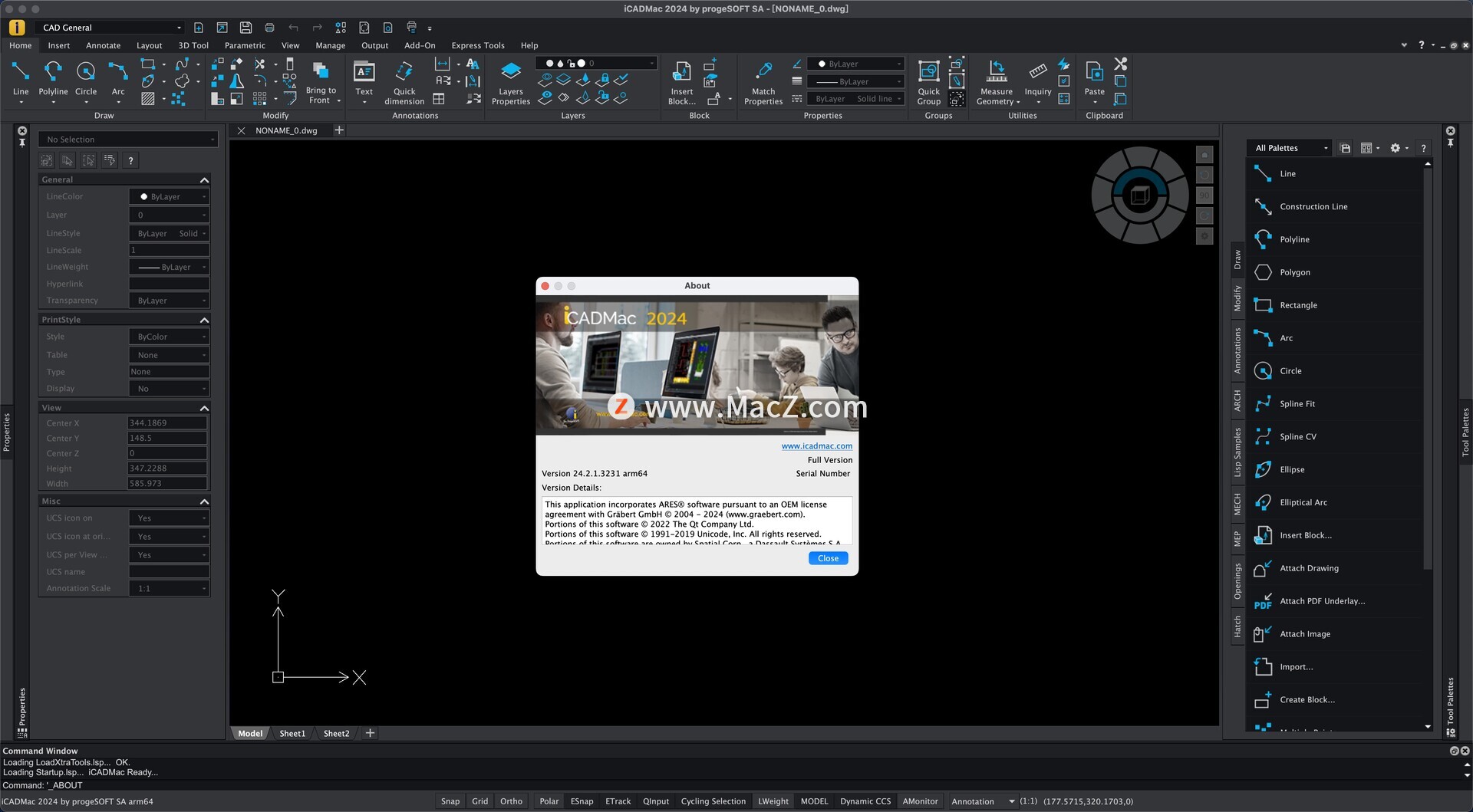
Task: Click the Print icon in quick access toolbar
Action: [269, 28]
